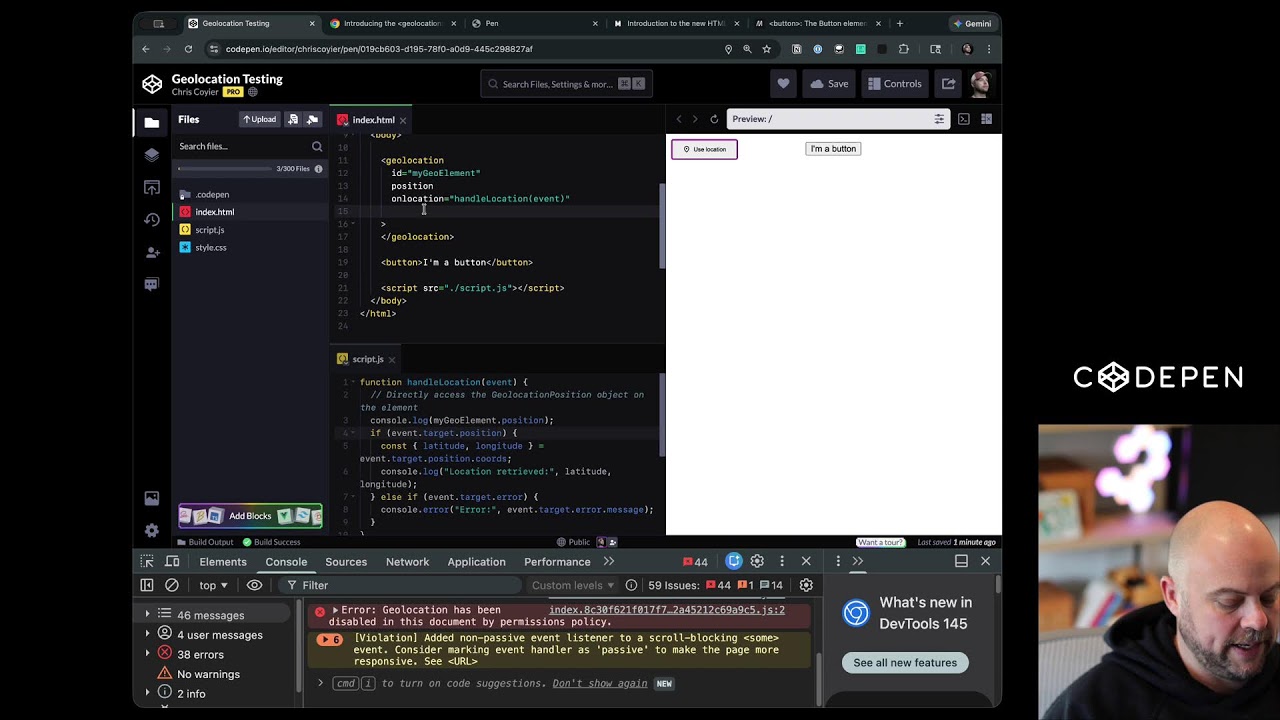1280x720 pixels.
Task: Click the Add Blocks button
Action: (x=250, y=516)
